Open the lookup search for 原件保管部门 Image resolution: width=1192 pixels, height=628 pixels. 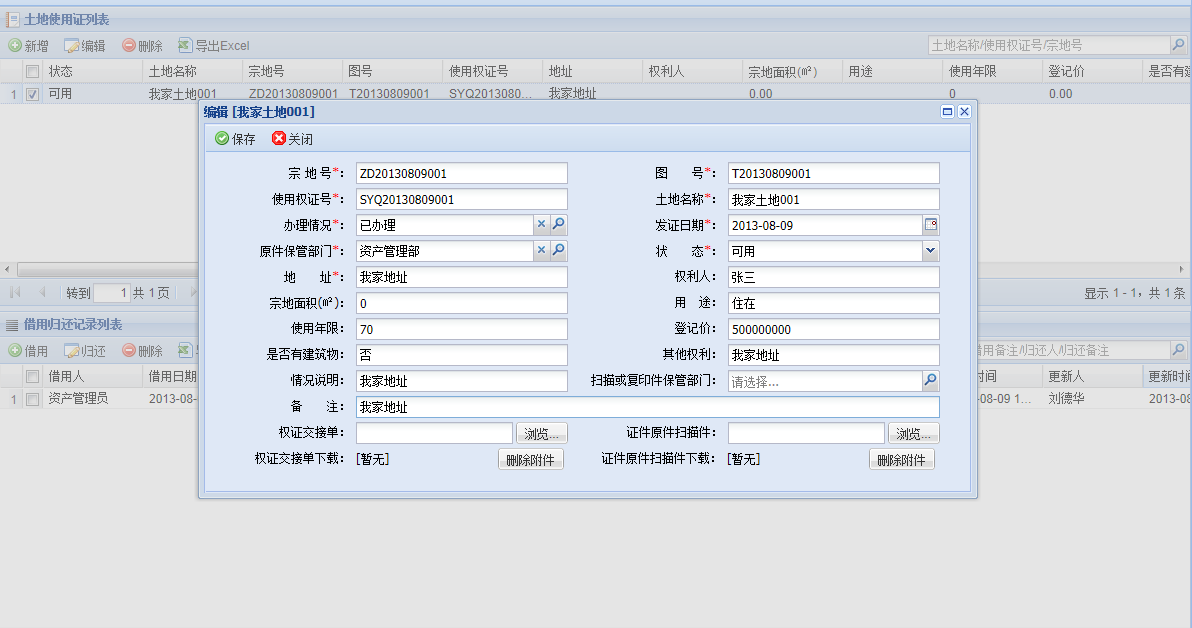point(559,250)
